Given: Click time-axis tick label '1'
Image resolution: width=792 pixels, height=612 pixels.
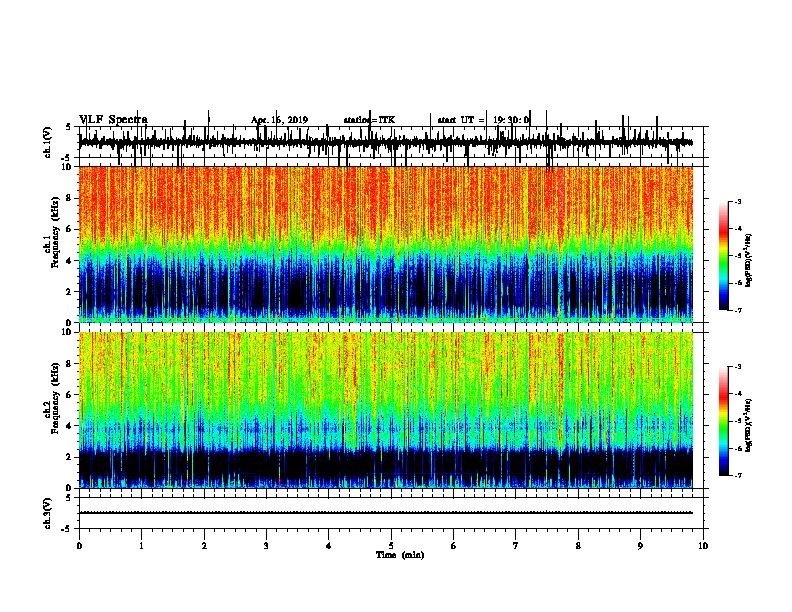Looking at the screenshot, I should (x=141, y=546).
